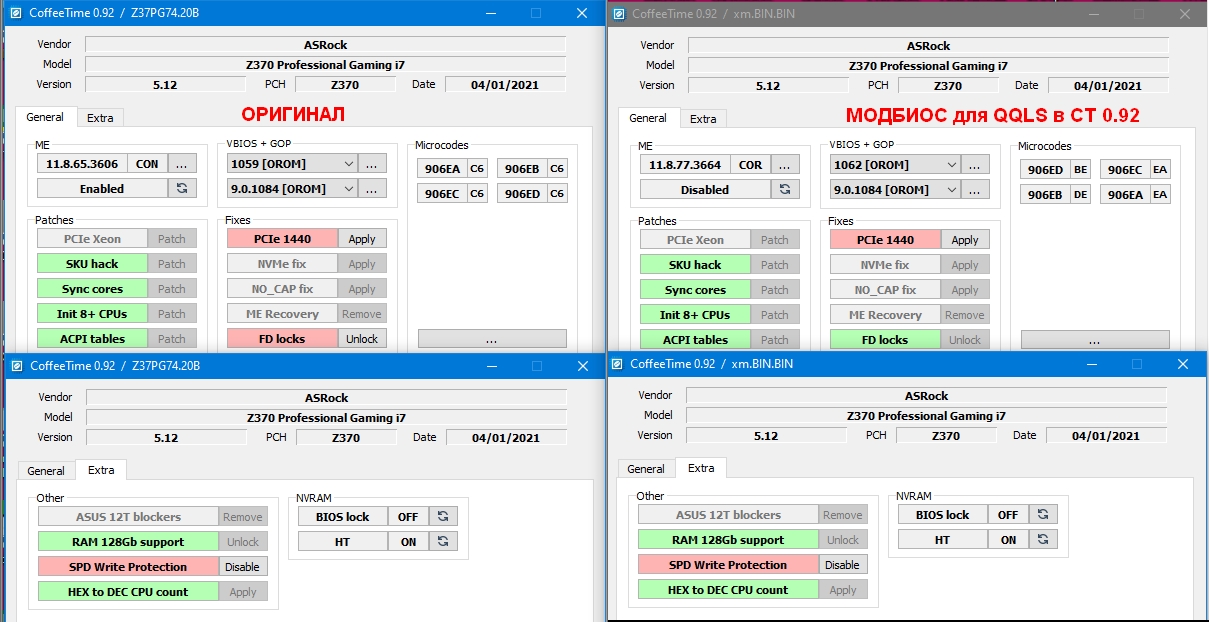The width and height of the screenshot is (1209, 622).
Task: Disable SPD Write Protection in Z37PG74.20B Extra window
Action: pyautogui.click(x=242, y=567)
